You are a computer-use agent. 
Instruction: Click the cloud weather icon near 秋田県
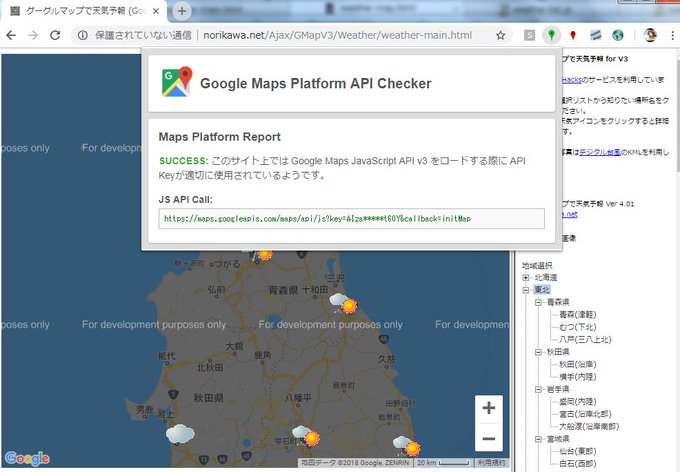180,434
